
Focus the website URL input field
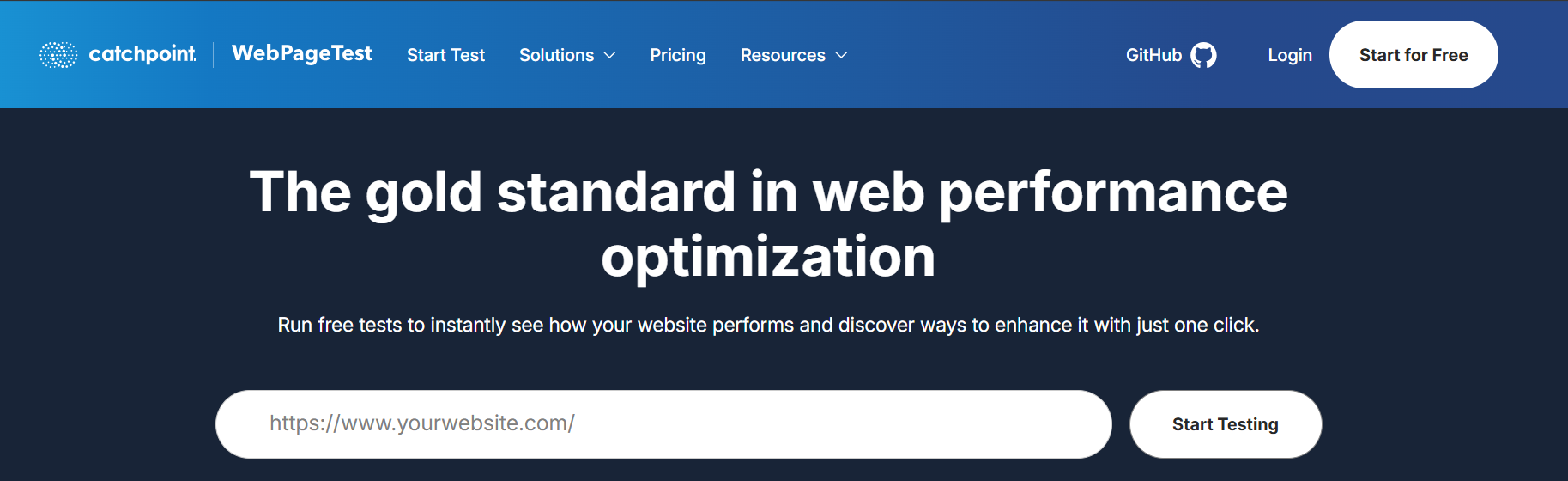pyautogui.click(x=663, y=423)
